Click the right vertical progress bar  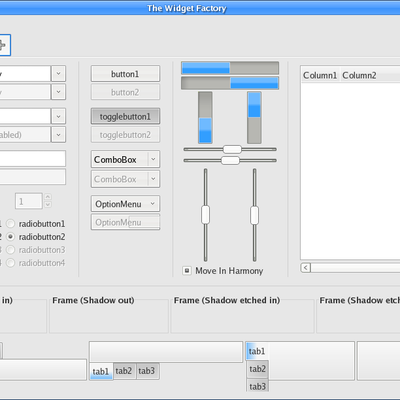[254, 118]
